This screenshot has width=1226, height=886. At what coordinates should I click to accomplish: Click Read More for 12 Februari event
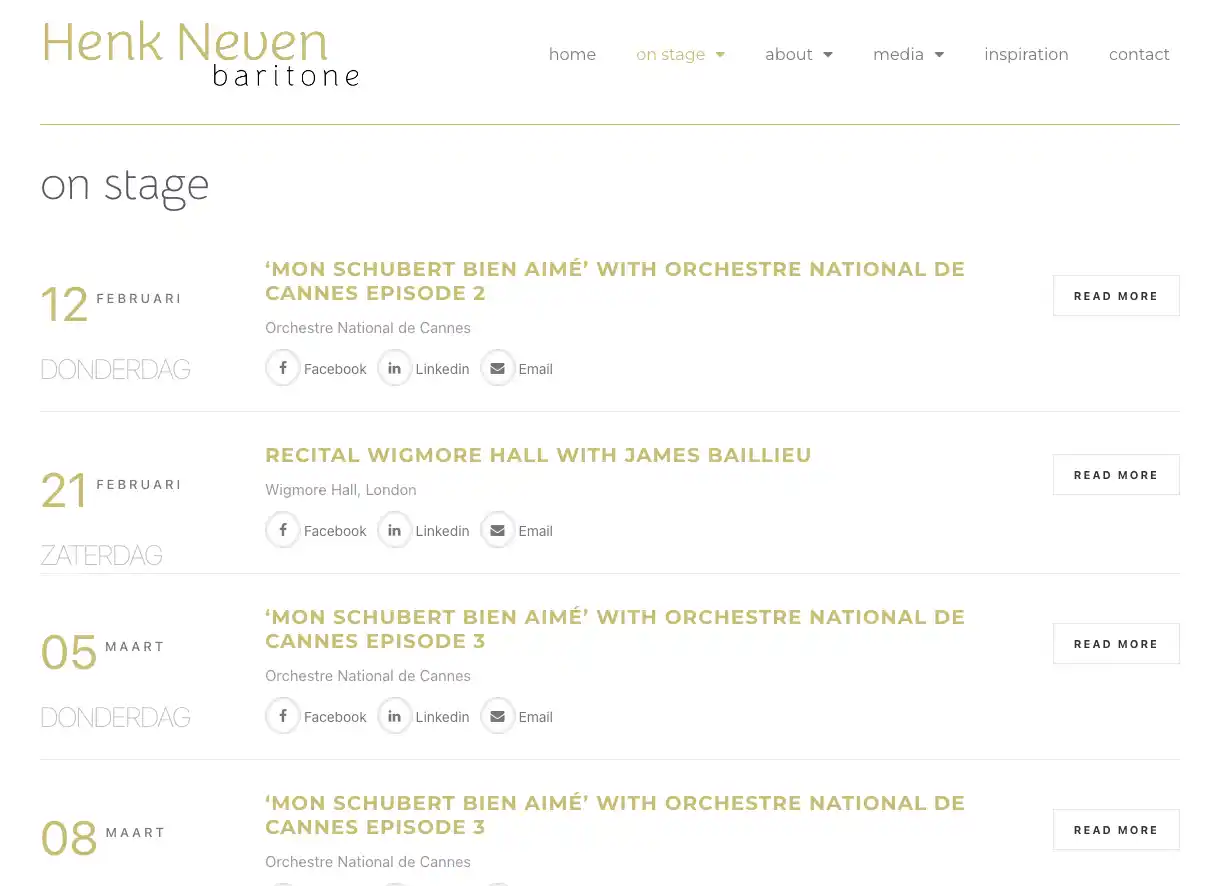click(x=1115, y=296)
